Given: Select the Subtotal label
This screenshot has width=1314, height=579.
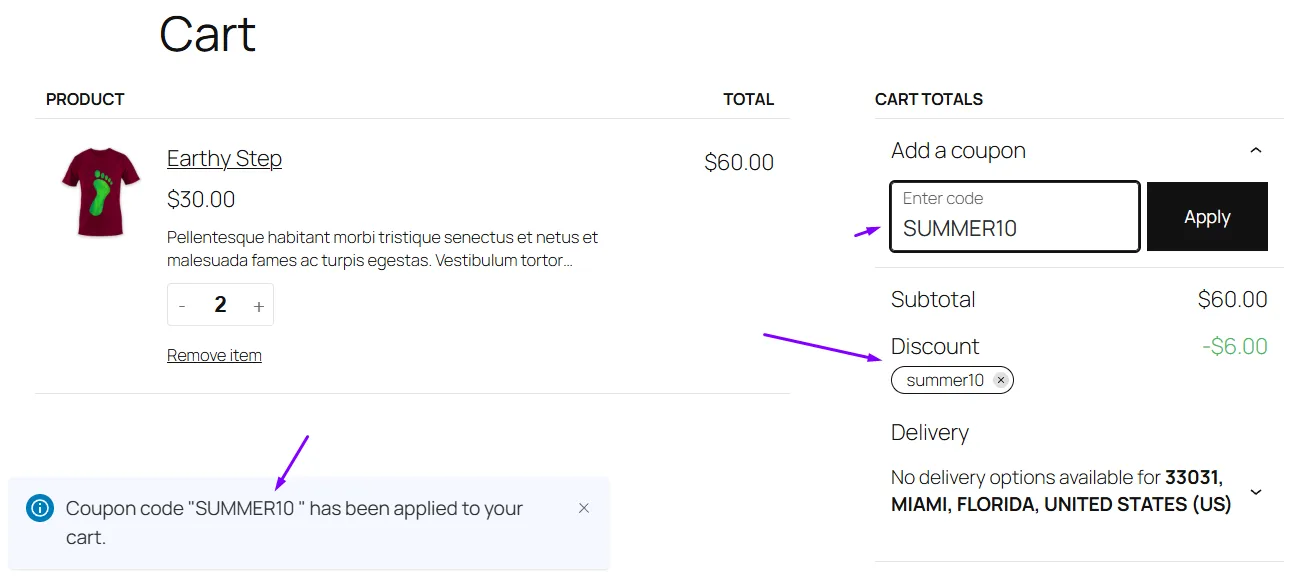Looking at the screenshot, I should [933, 299].
